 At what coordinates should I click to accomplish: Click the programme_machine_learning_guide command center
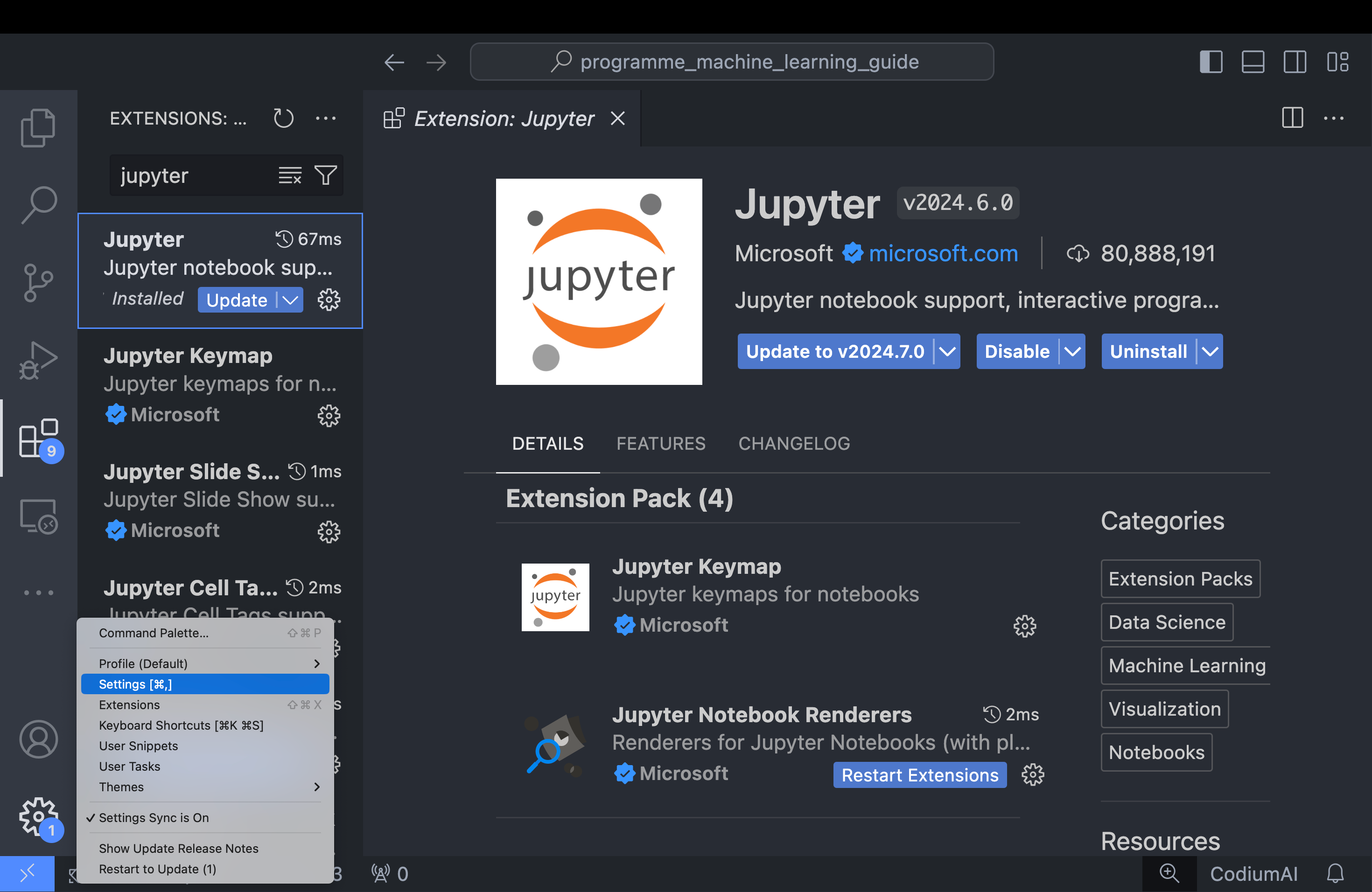pos(732,62)
